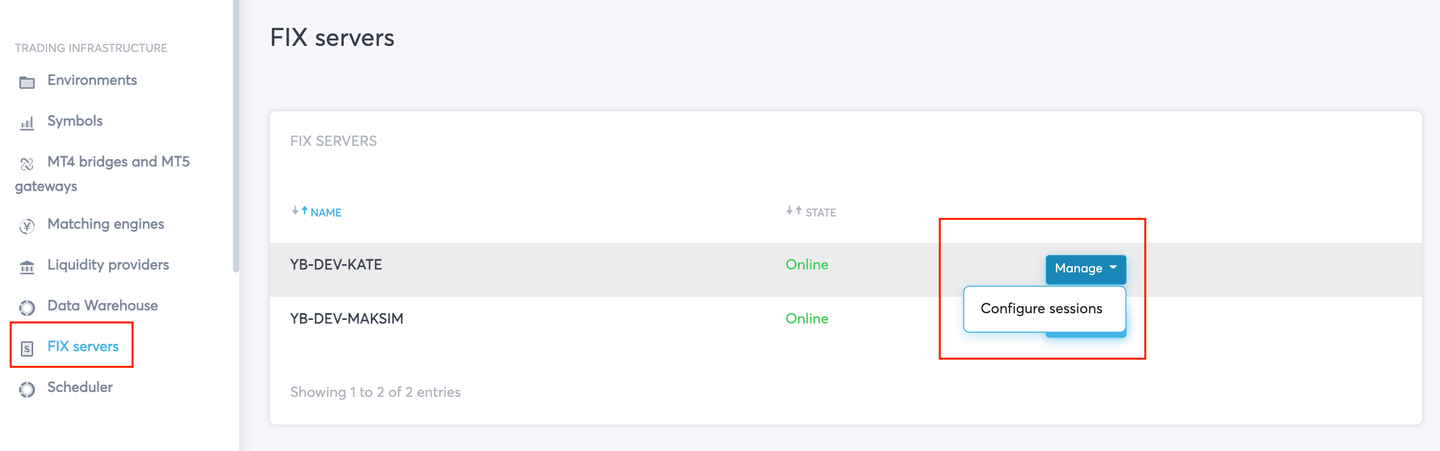1440x451 pixels.
Task: Click the sidebar vertical scrollbar
Action: pos(236,135)
